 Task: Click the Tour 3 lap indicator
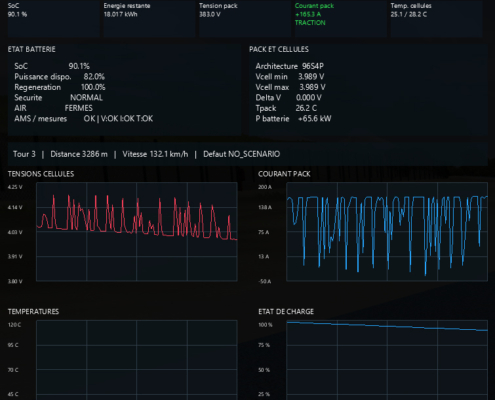pyautogui.click(x=24, y=154)
